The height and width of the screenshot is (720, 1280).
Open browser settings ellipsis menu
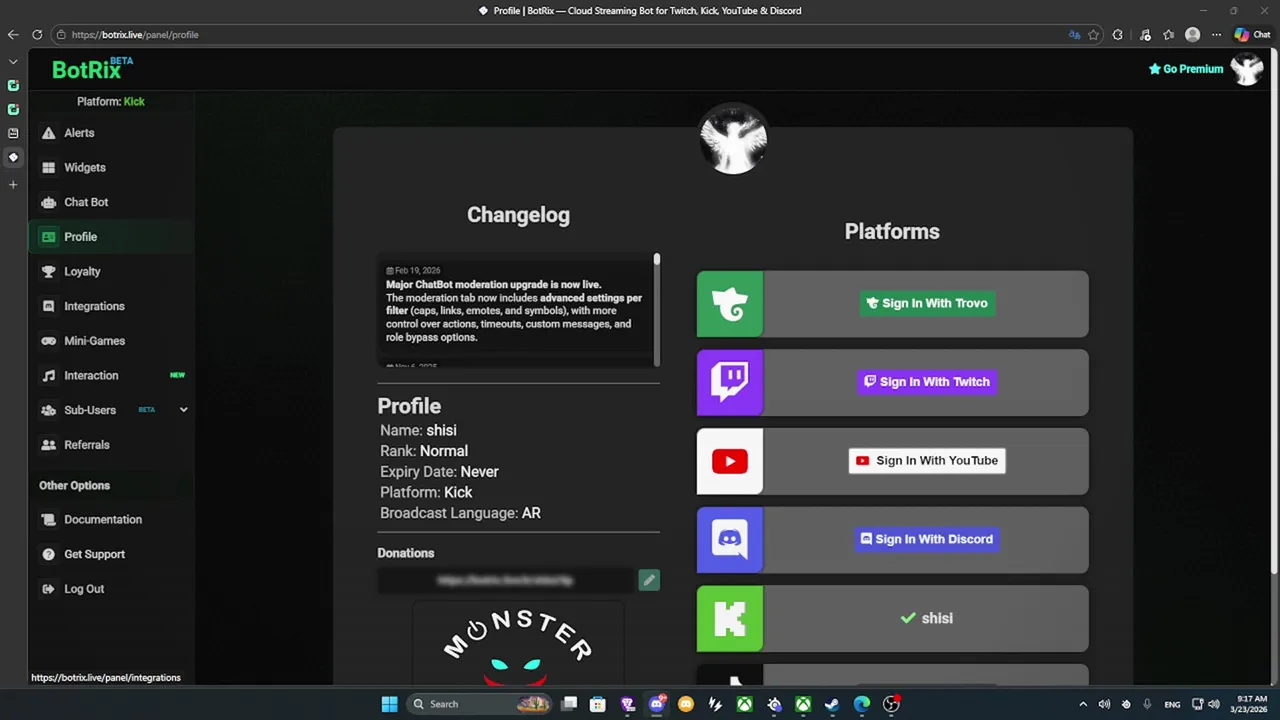point(1216,35)
